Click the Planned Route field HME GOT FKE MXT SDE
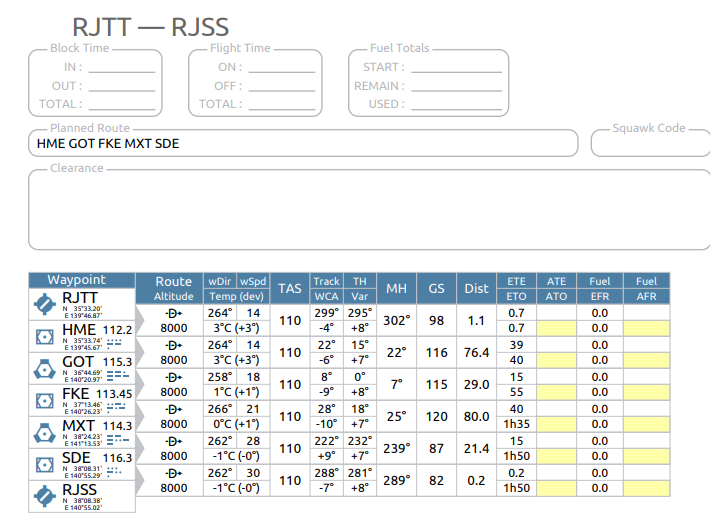This screenshot has height=523, width=710. [303, 144]
